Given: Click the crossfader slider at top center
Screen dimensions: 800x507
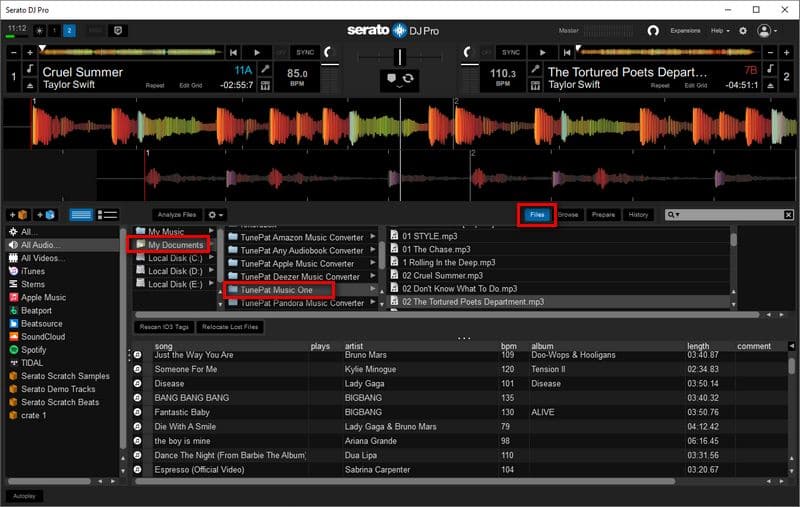Looking at the screenshot, I should pos(400,56).
